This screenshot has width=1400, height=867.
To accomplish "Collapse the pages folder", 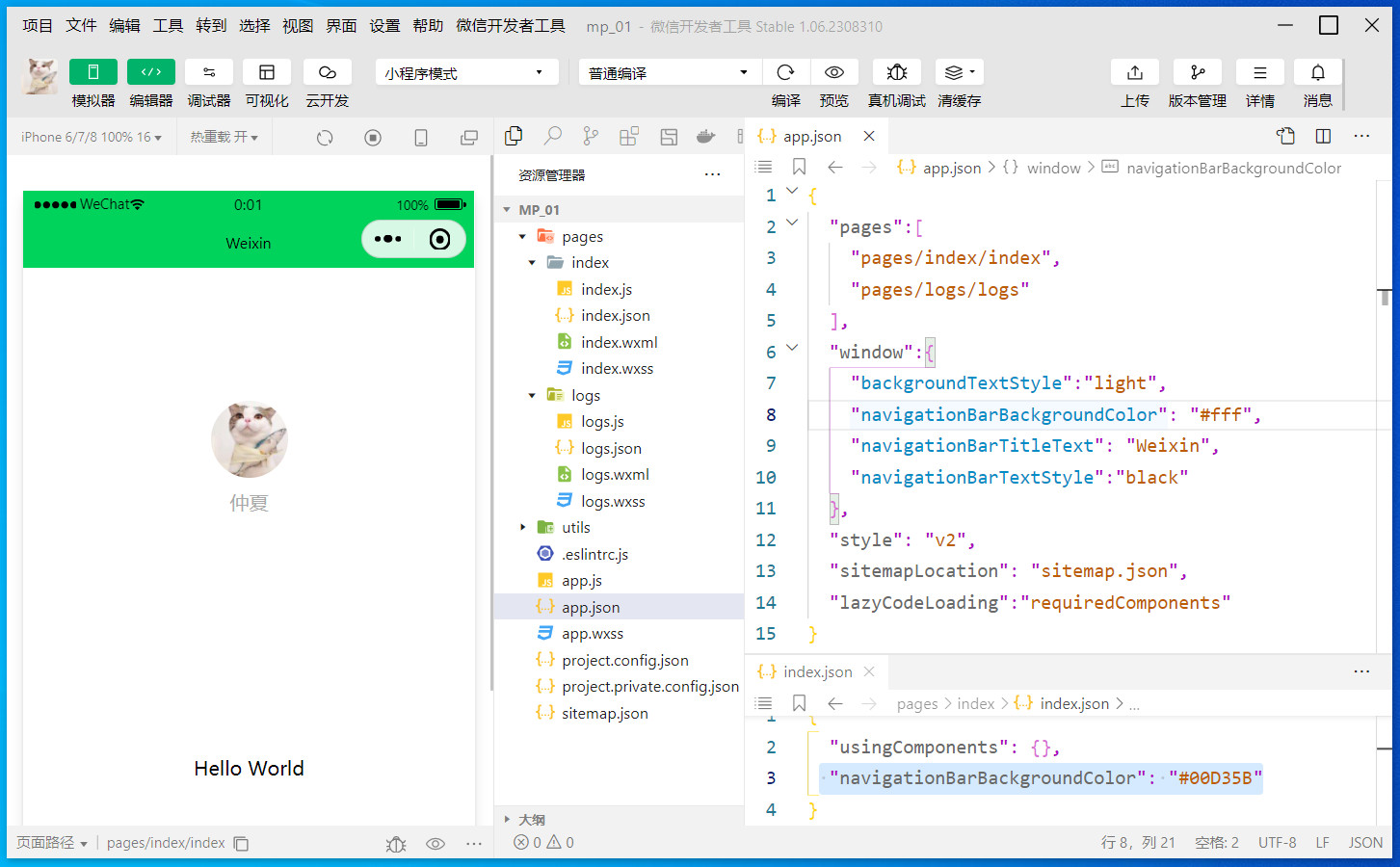I will (522, 236).
